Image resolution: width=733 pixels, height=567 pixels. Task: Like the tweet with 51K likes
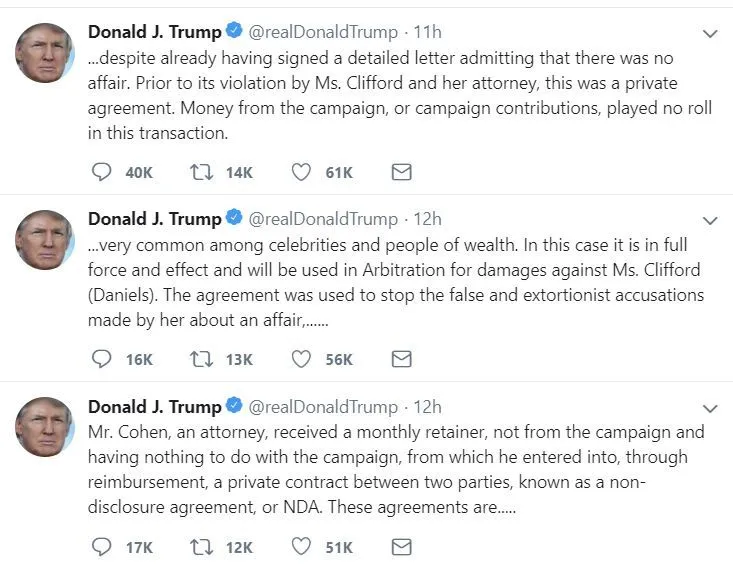coord(301,547)
